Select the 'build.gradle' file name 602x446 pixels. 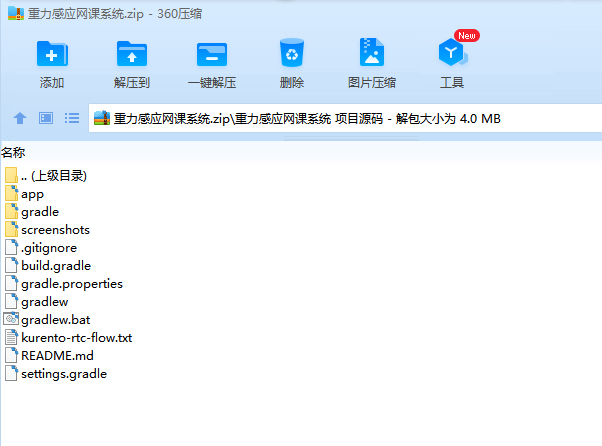click(x=56, y=266)
